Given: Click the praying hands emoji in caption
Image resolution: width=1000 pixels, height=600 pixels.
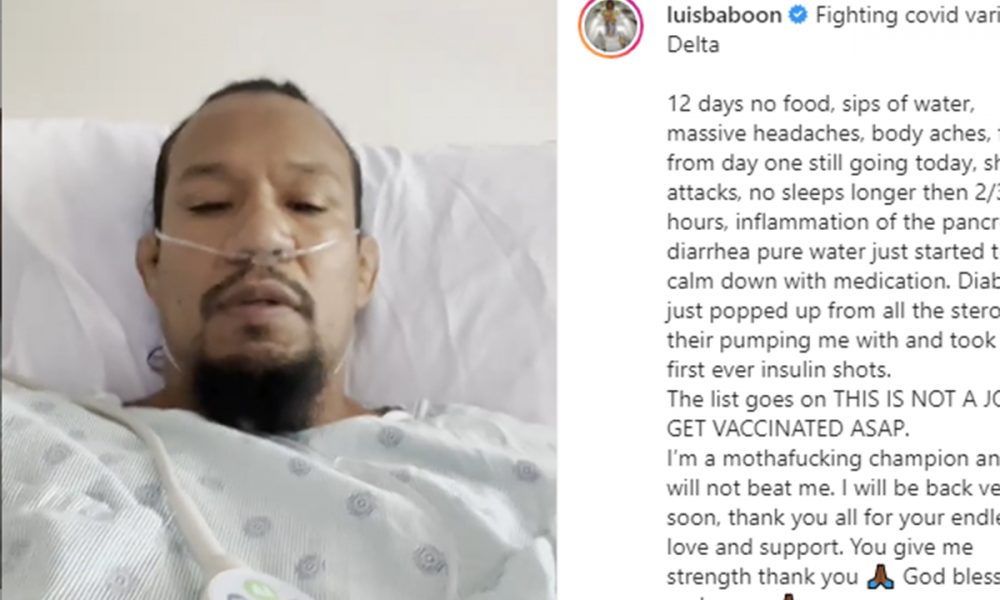Looking at the screenshot, I should tap(880, 576).
